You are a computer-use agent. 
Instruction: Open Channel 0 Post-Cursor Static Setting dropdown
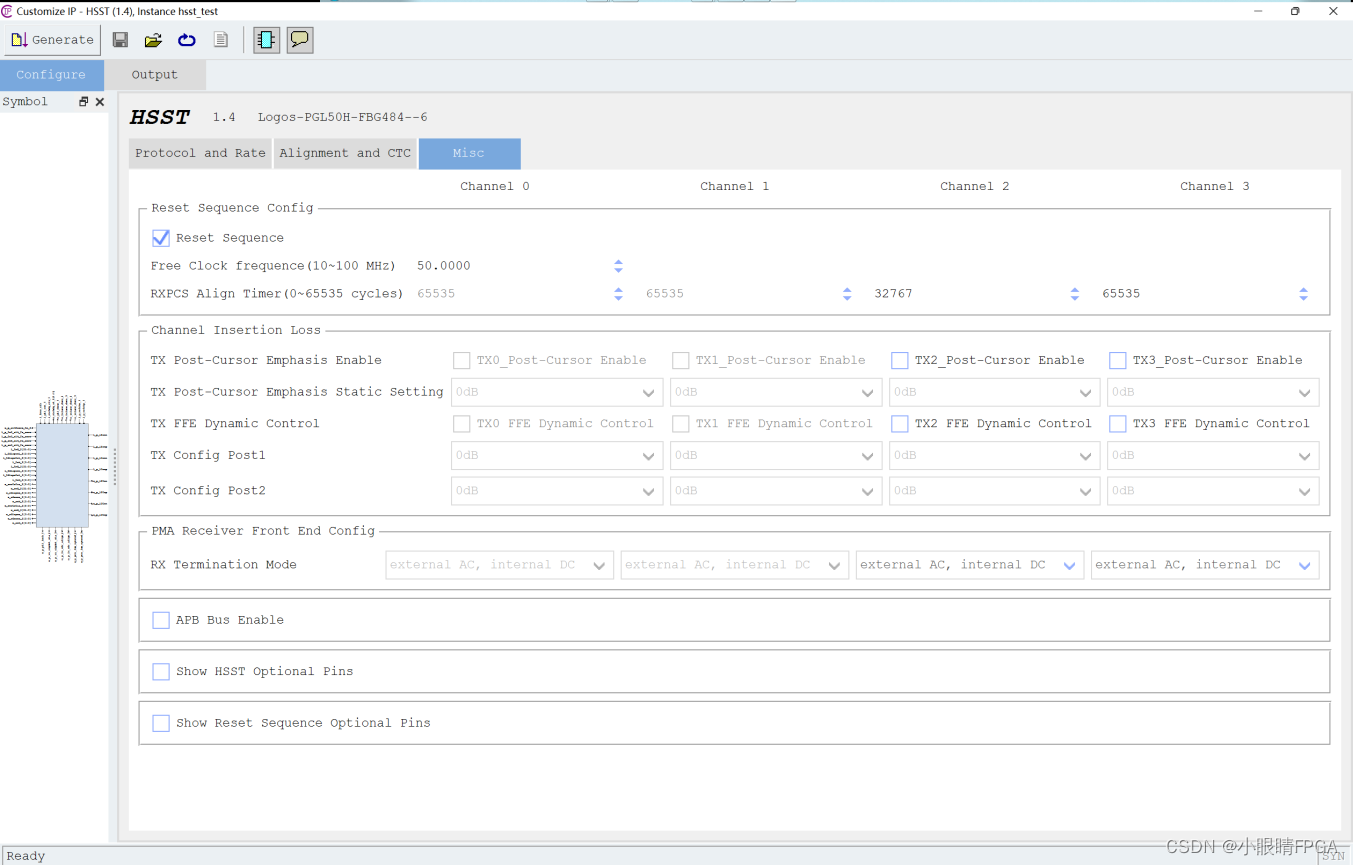557,392
